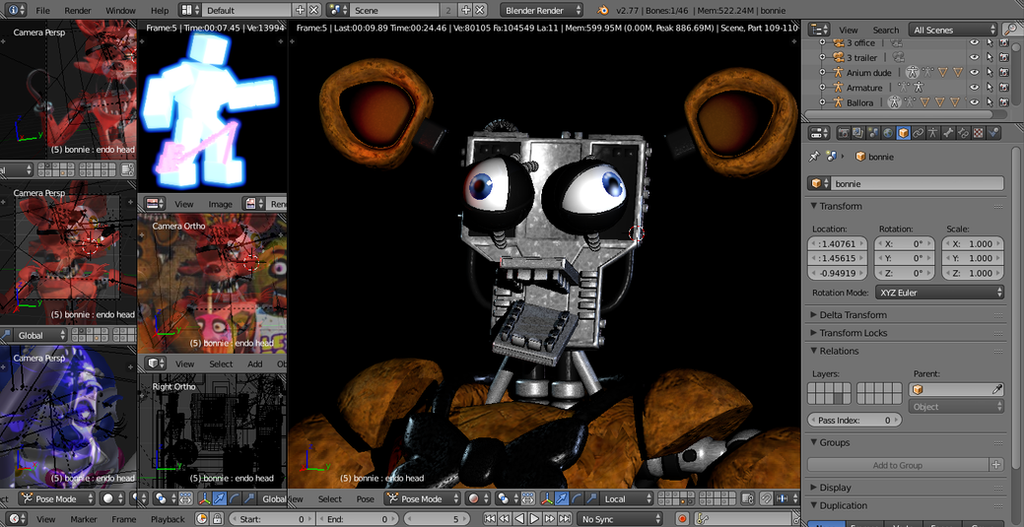The height and width of the screenshot is (527, 1024).
Task: Jump to previous keyframe in timeline
Action: click(x=504, y=519)
